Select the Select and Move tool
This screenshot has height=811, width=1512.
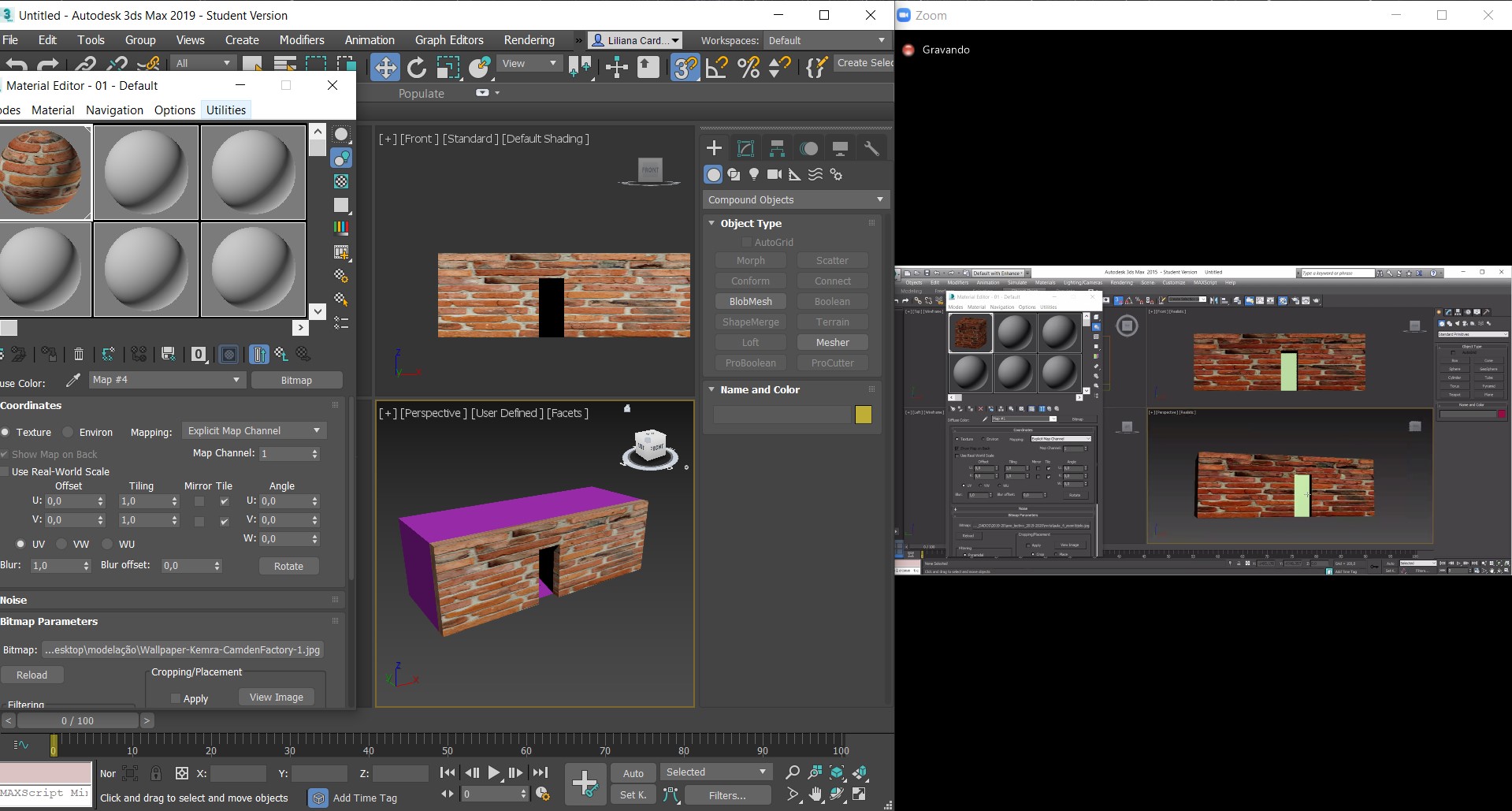pos(385,68)
